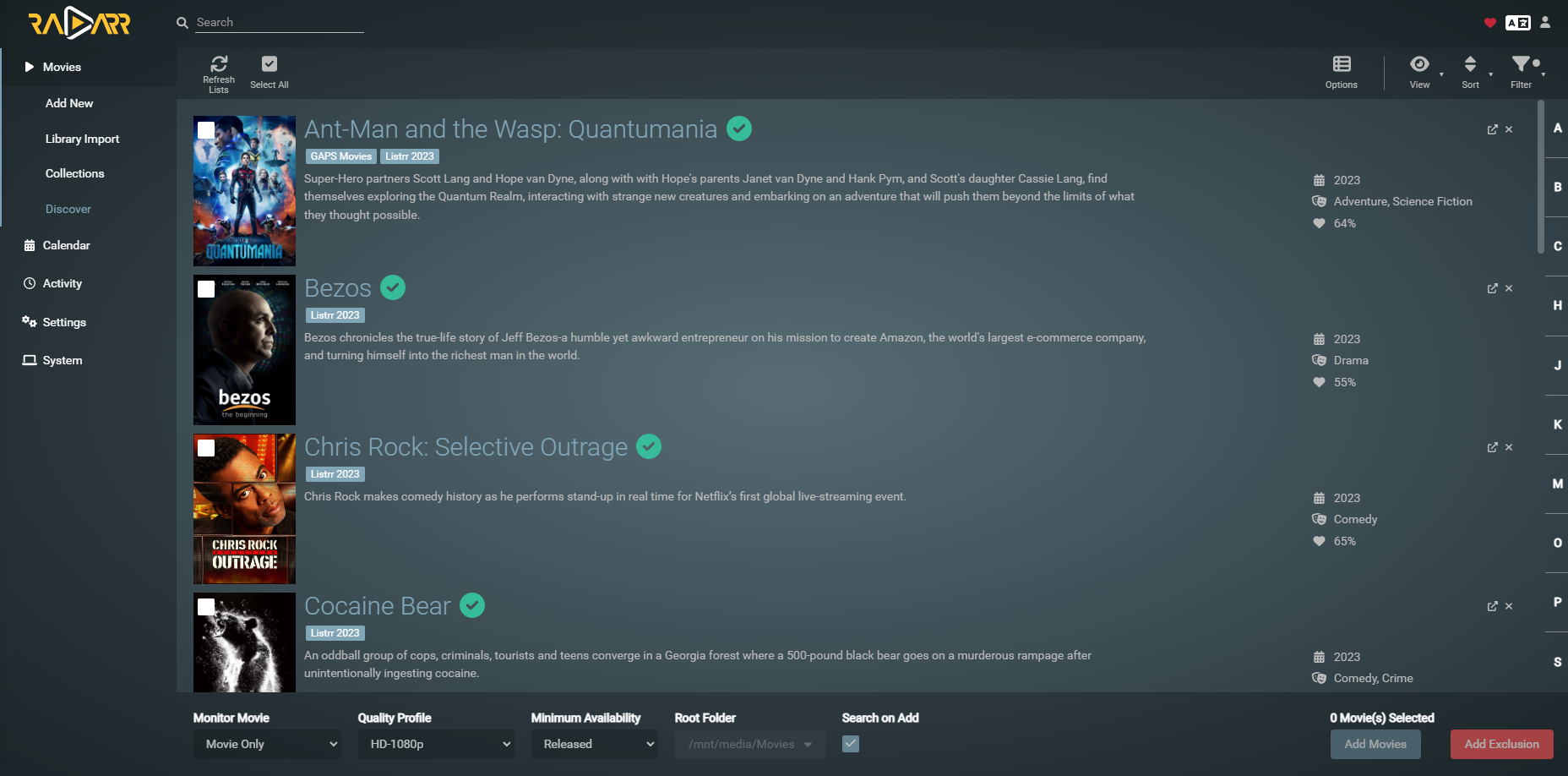Check the Chris Rock: Selective Outrage poster checkbox
1568x776 pixels.
pos(205,448)
